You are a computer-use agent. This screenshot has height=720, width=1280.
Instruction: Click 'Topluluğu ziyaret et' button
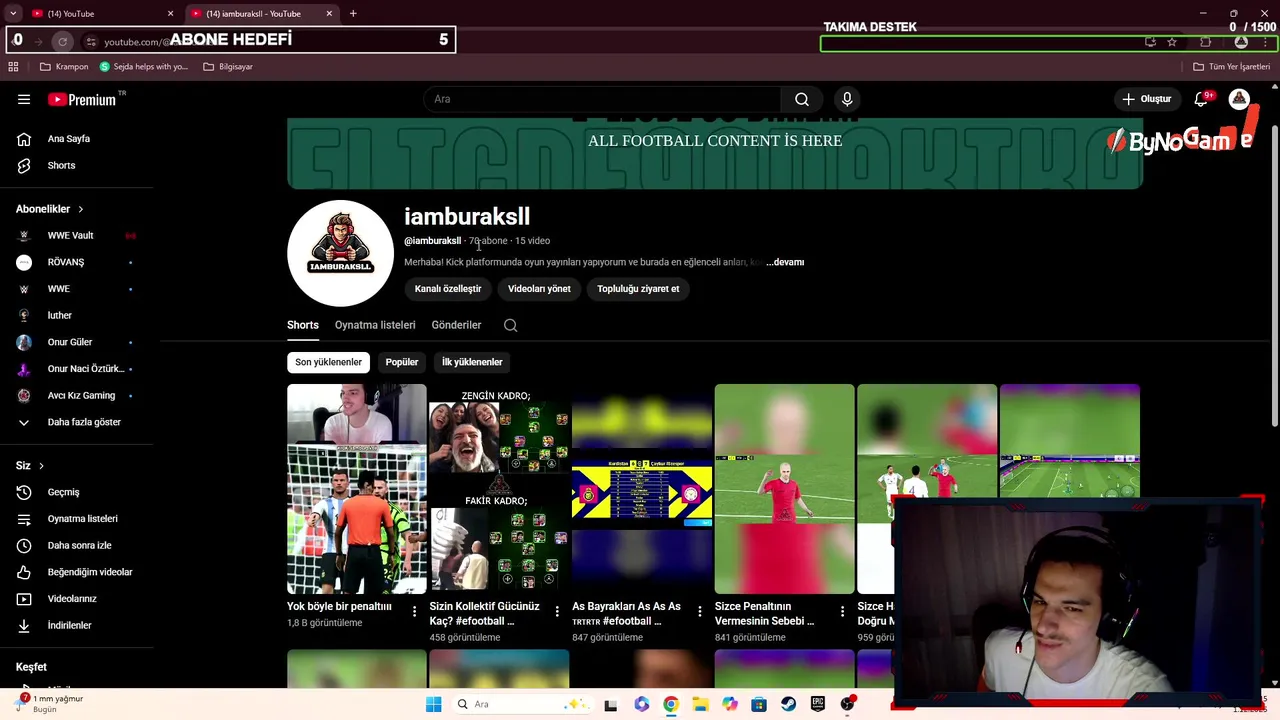point(638,289)
